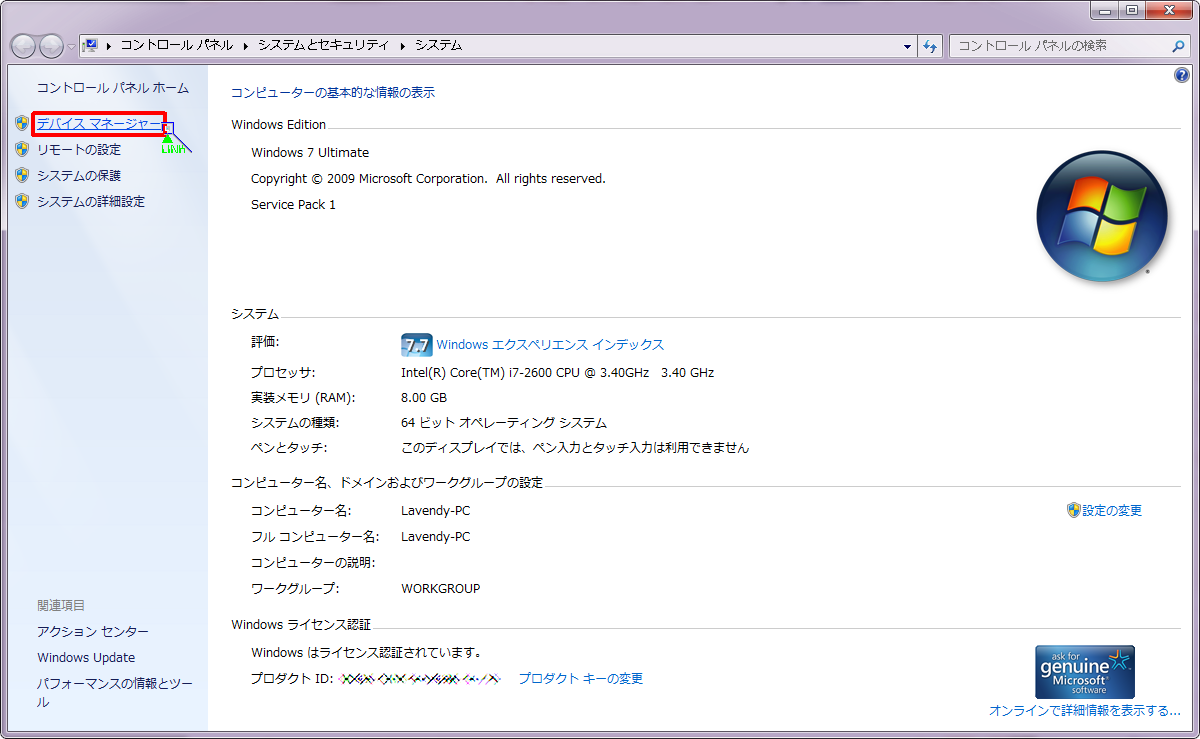Image resolution: width=1200 pixels, height=739 pixels.
Task: Open help with question mark icon
Action: pos(1182,76)
